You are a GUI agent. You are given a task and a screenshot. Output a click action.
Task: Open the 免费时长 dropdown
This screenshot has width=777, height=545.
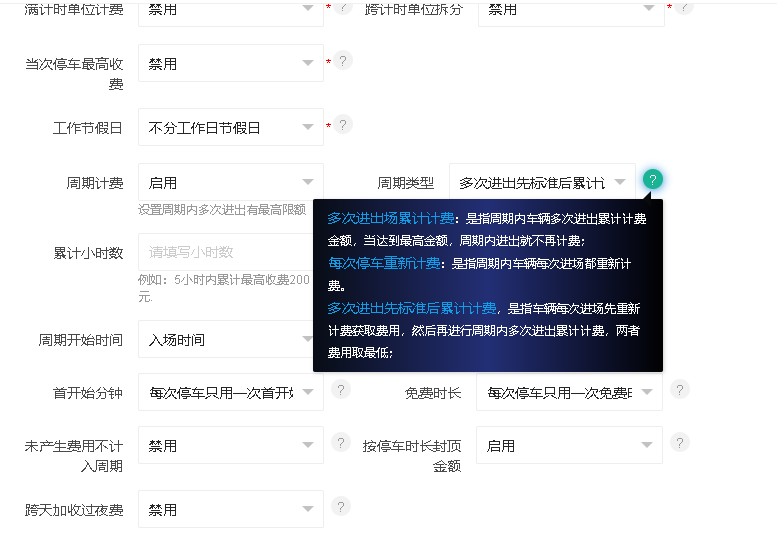(x=569, y=392)
